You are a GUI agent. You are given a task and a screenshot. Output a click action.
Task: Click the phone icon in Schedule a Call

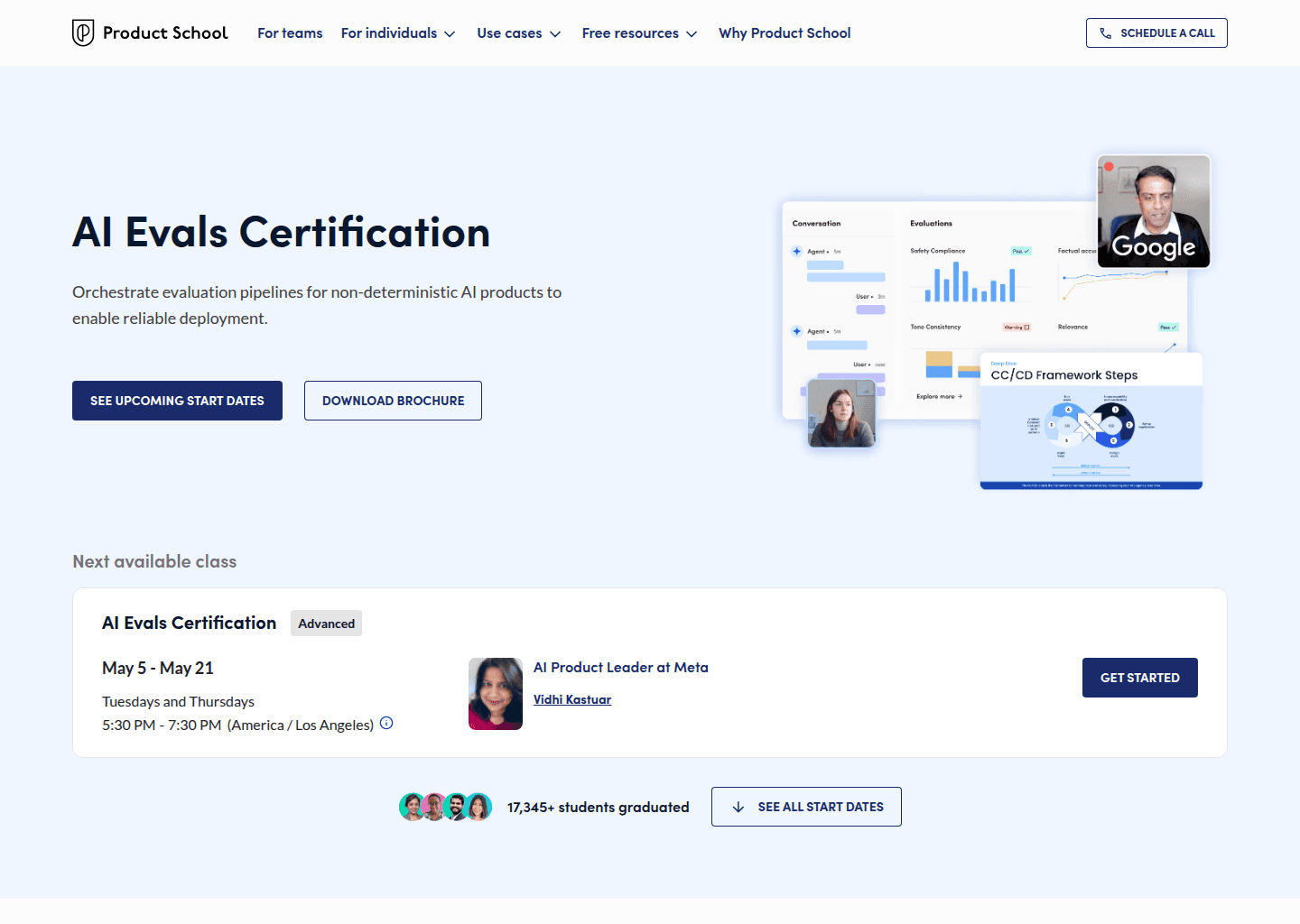(x=1105, y=32)
